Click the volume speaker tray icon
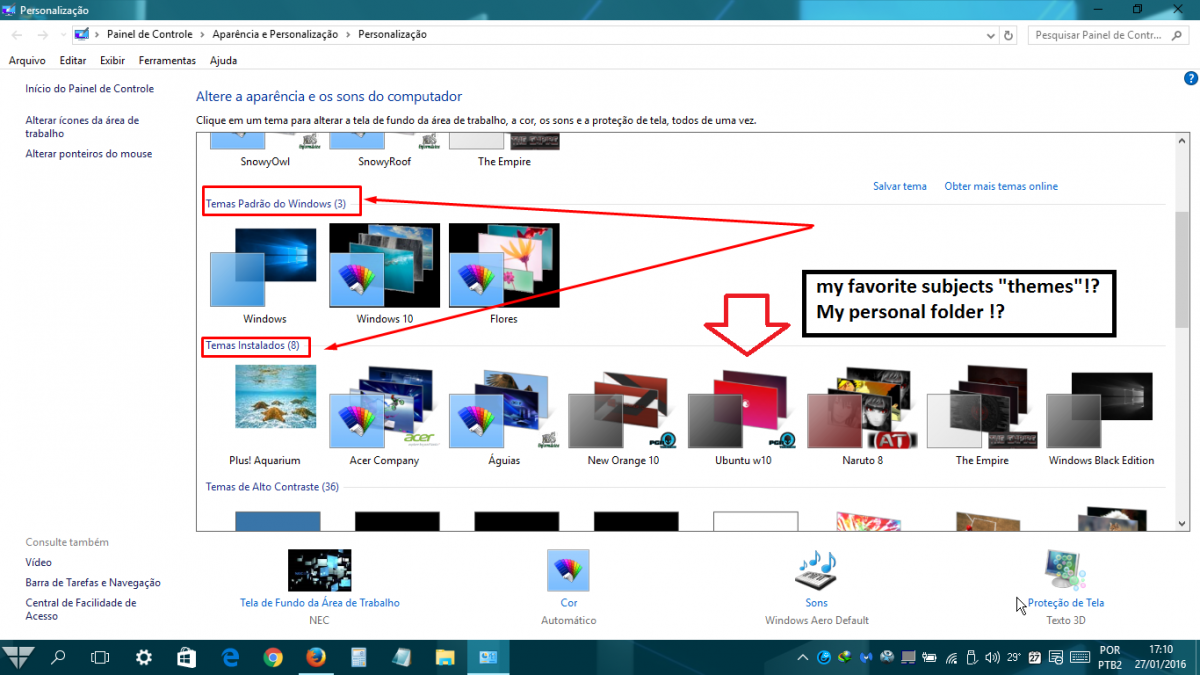This screenshot has width=1200, height=675. pos(992,657)
